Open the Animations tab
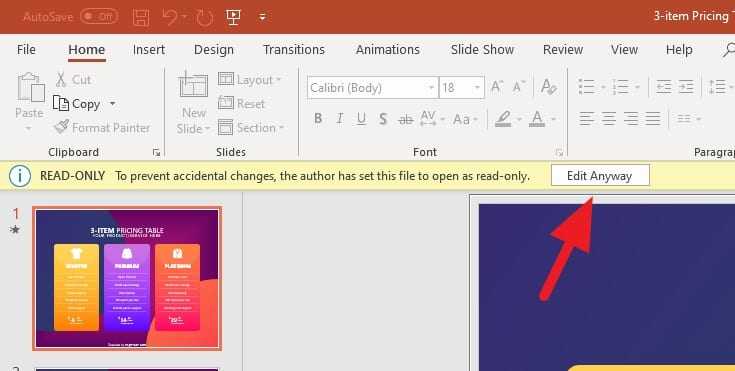 pos(388,50)
